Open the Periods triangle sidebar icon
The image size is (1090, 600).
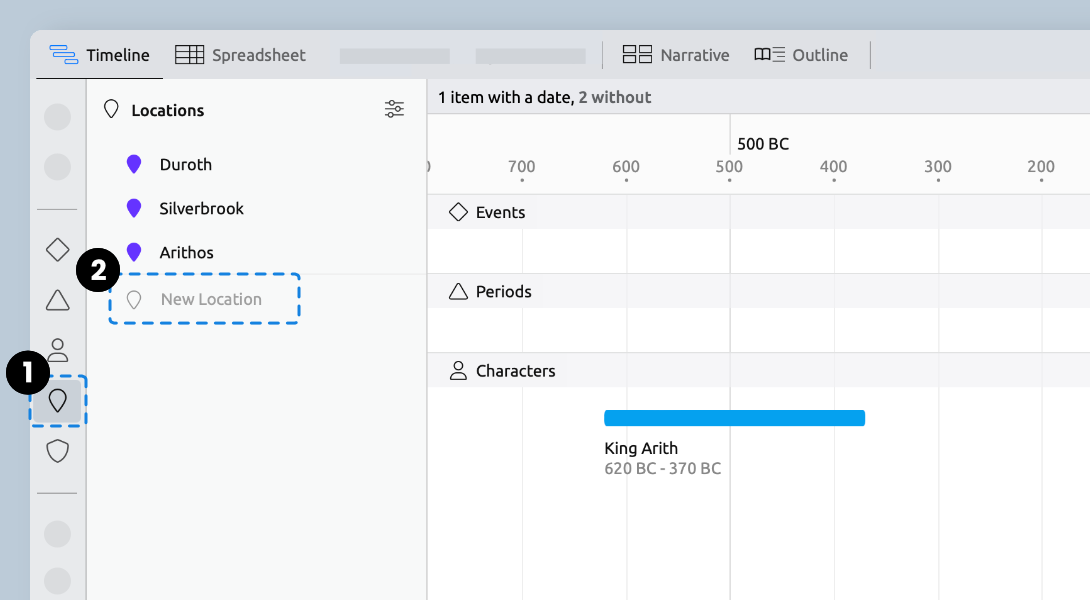(x=57, y=300)
